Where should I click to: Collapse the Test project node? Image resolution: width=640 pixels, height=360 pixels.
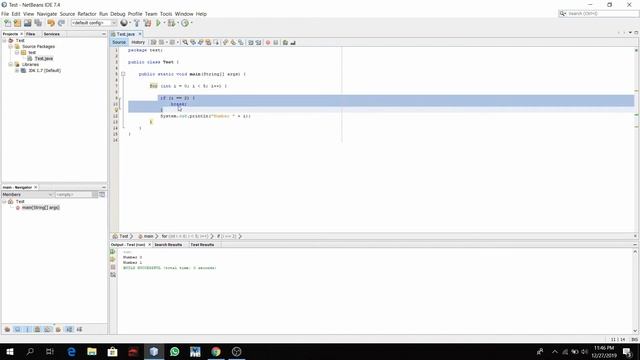pos(4,40)
